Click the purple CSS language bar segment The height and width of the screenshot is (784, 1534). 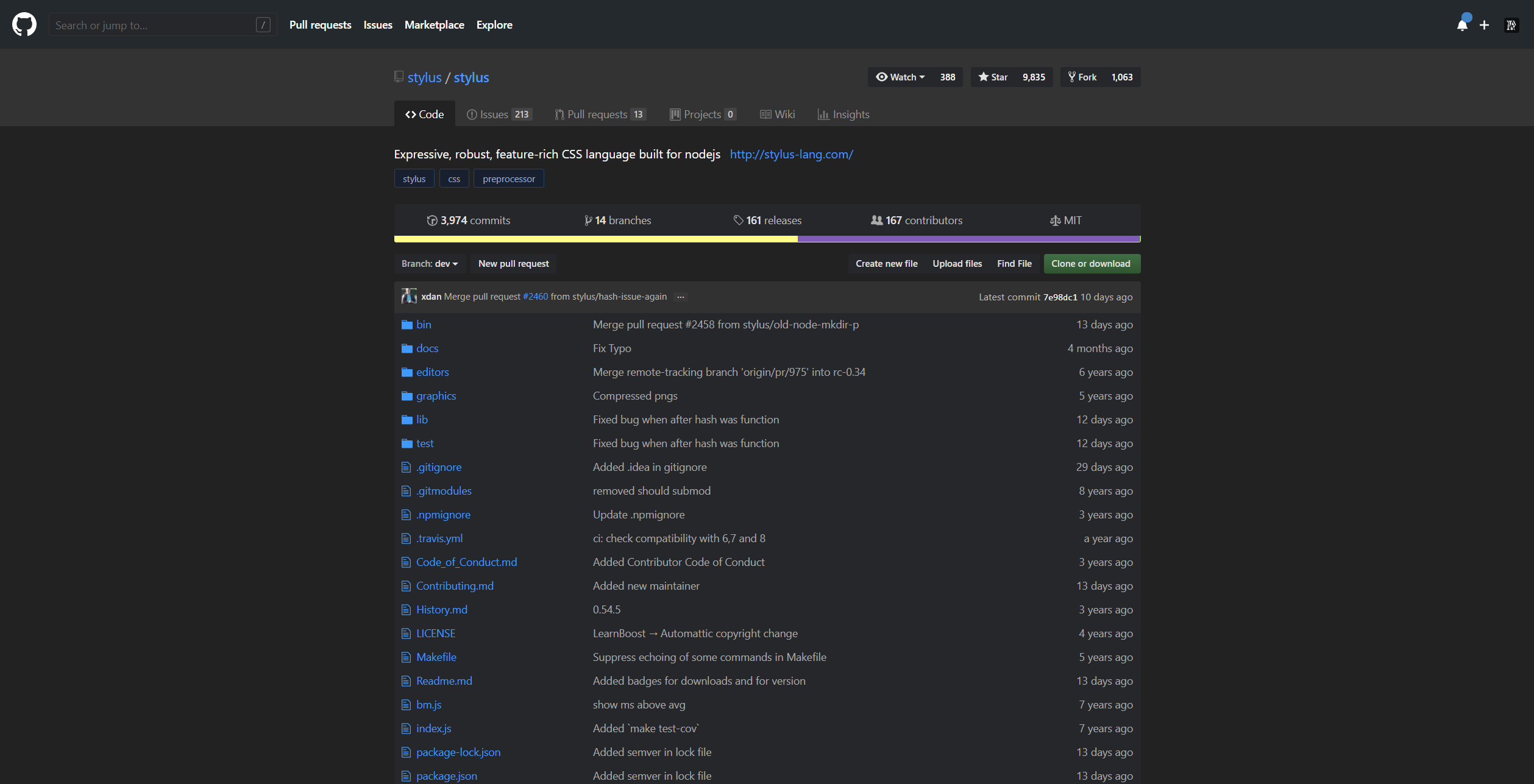(968, 239)
